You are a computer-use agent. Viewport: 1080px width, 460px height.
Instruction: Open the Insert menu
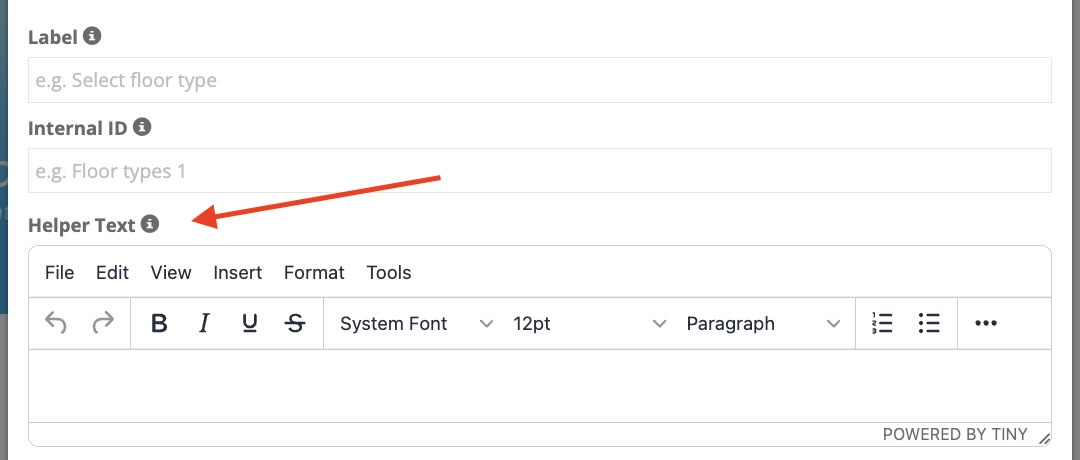click(238, 273)
